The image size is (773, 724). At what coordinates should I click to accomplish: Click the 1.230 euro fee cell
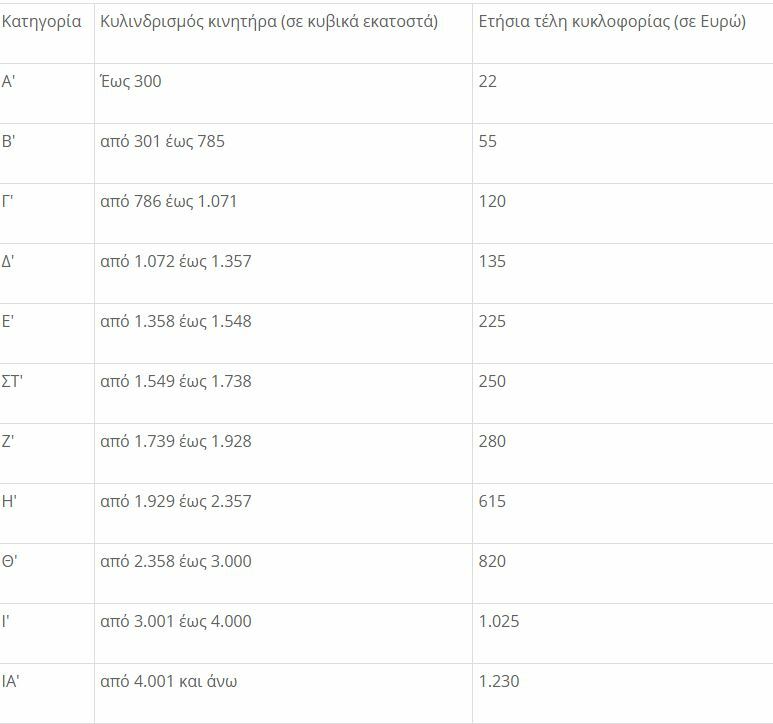point(499,682)
